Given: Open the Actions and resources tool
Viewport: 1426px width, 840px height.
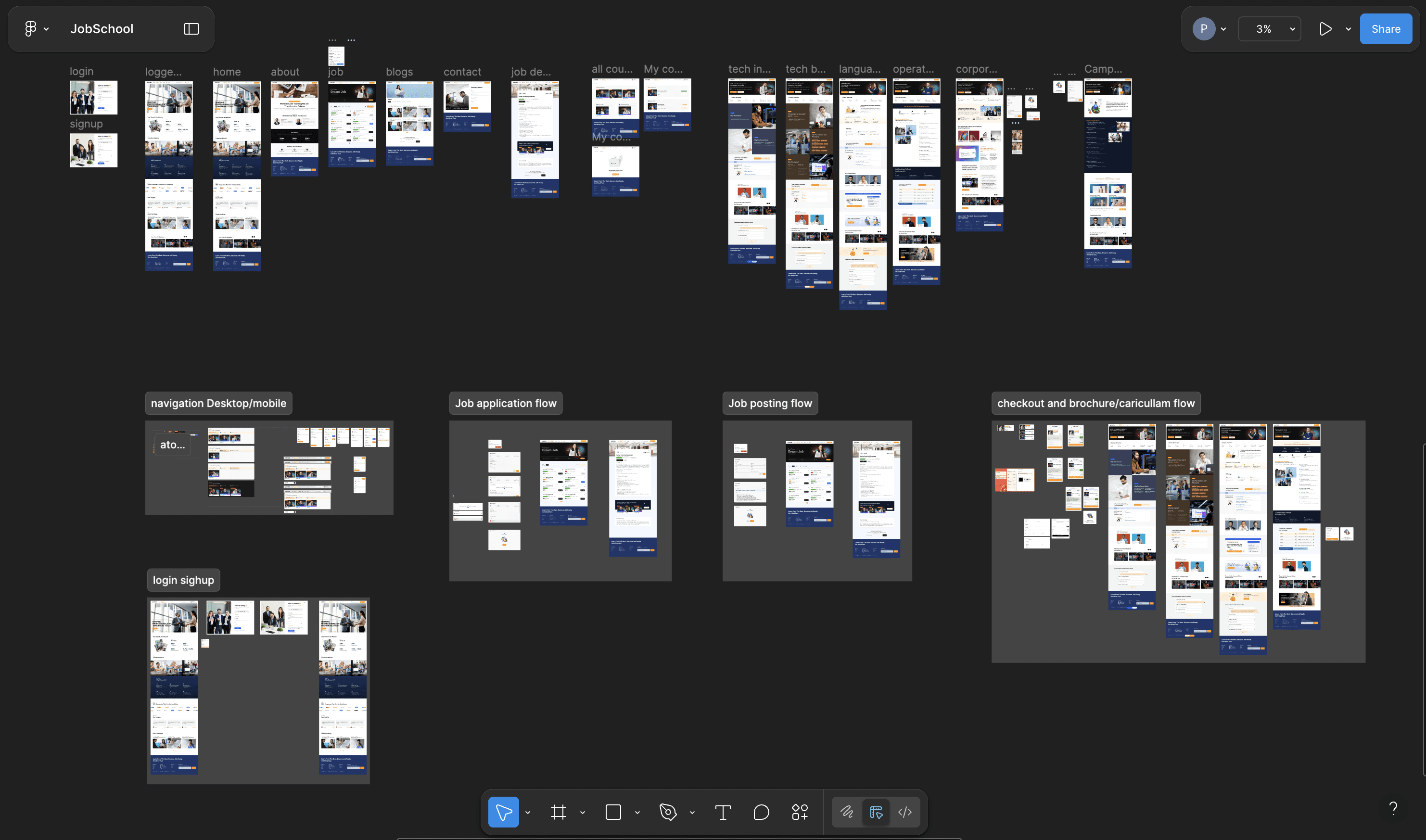Looking at the screenshot, I should pos(800,812).
